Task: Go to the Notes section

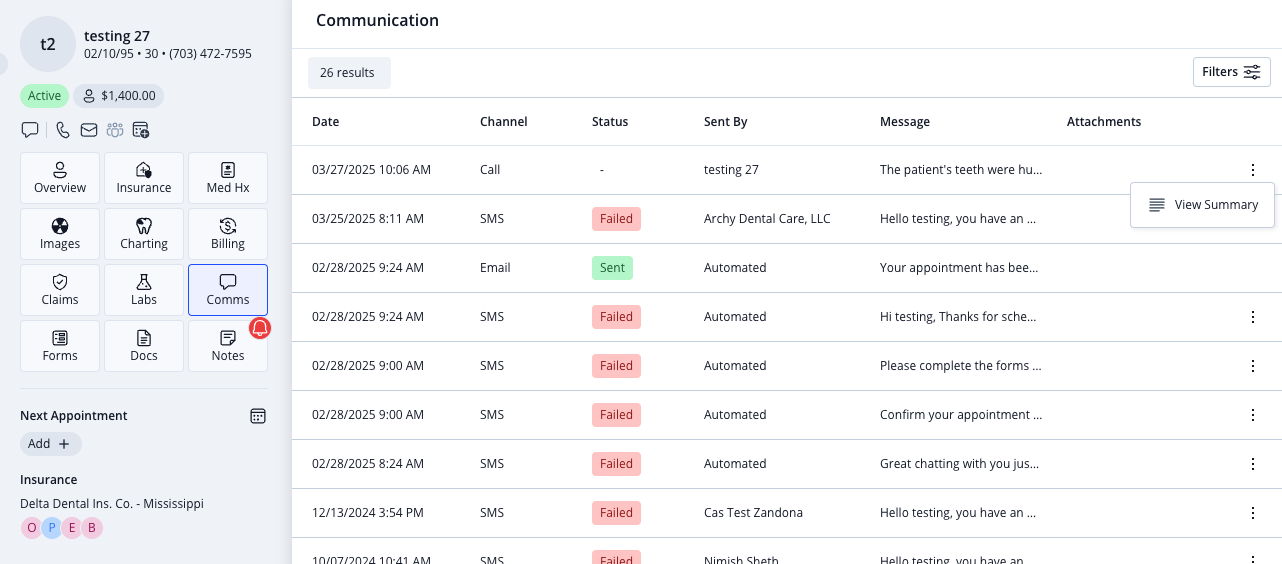Action: 228,346
